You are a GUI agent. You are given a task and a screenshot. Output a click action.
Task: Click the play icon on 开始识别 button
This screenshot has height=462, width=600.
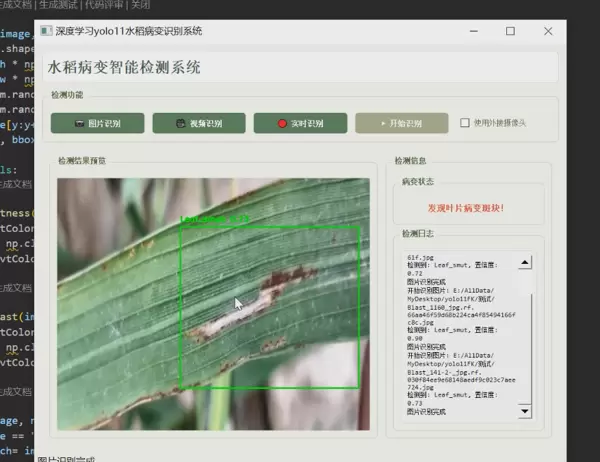click(381, 124)
